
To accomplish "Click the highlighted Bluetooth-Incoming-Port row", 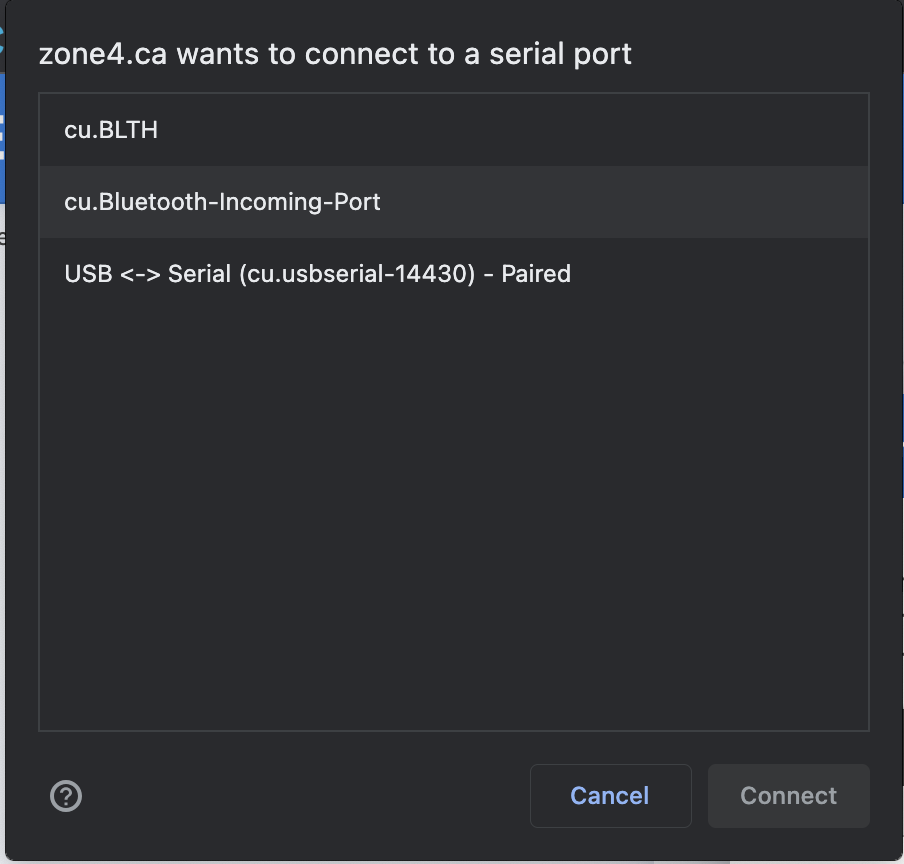I will tap(222, 202).
